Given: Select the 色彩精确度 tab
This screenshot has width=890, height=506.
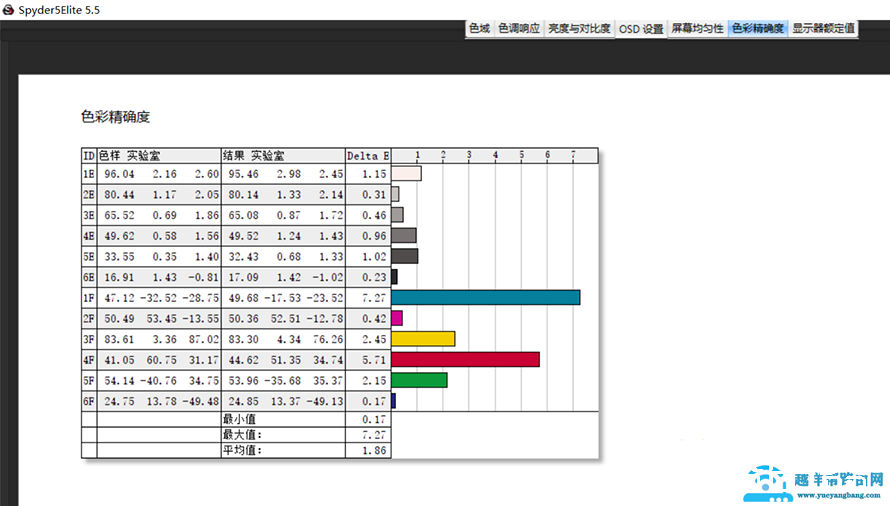Looking at the screenshot, I should click(757, 28).
